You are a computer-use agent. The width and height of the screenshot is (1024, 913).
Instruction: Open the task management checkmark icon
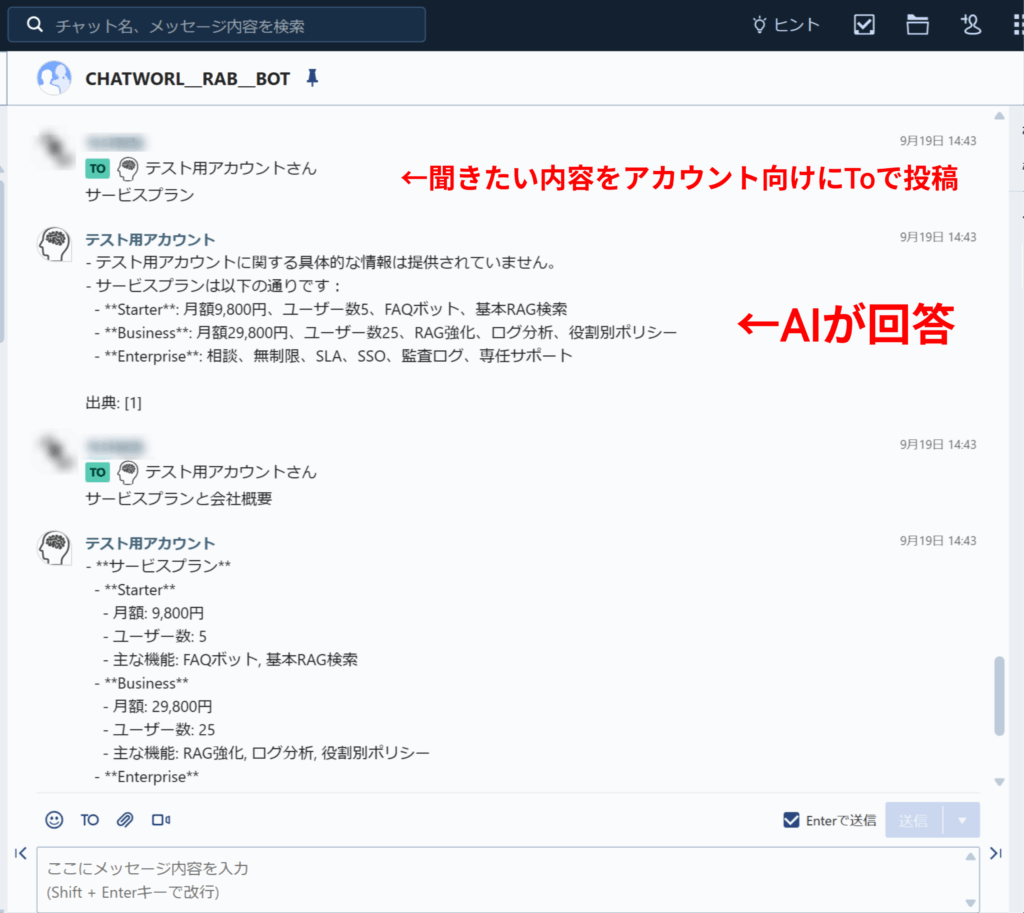click(864, 25)
